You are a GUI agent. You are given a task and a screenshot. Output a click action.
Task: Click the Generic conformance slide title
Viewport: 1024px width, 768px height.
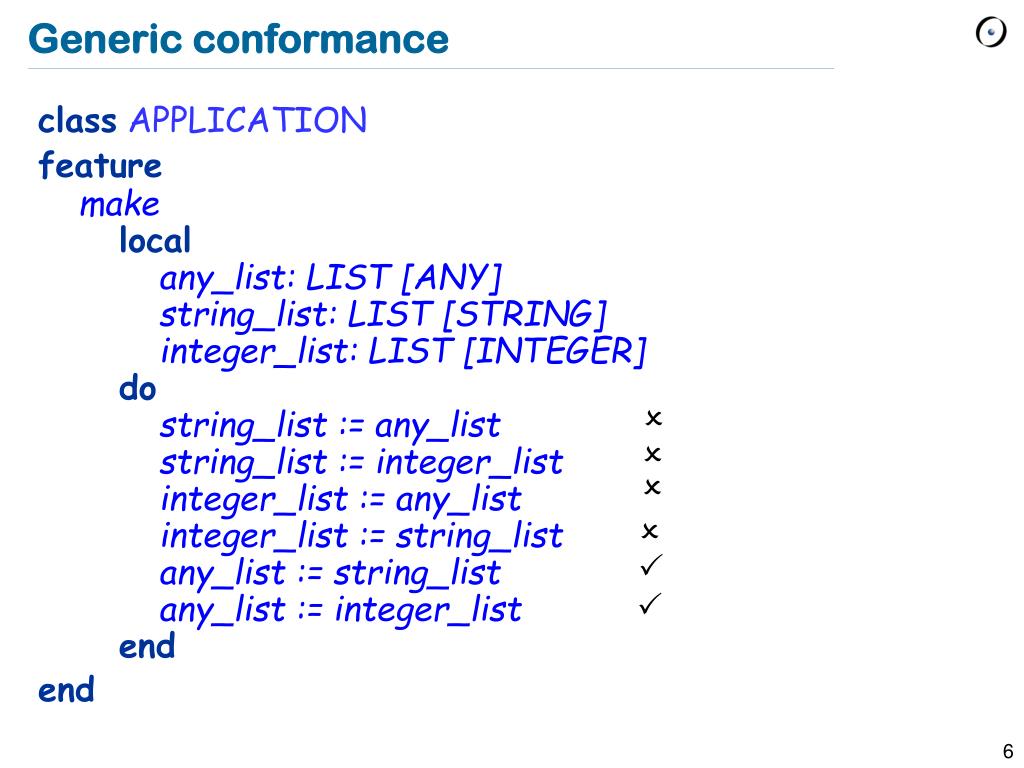coord(238,39)
